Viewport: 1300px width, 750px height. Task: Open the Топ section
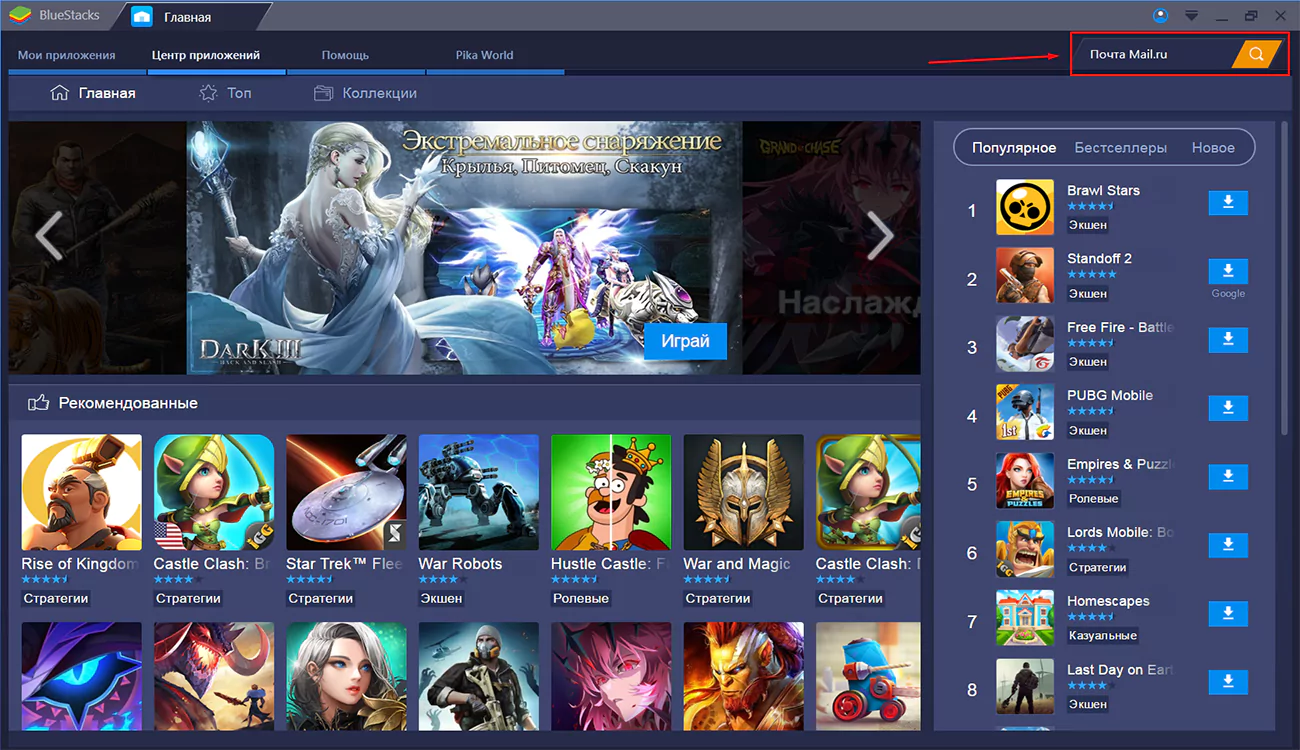pyautogui.click(x=225, y=93)
